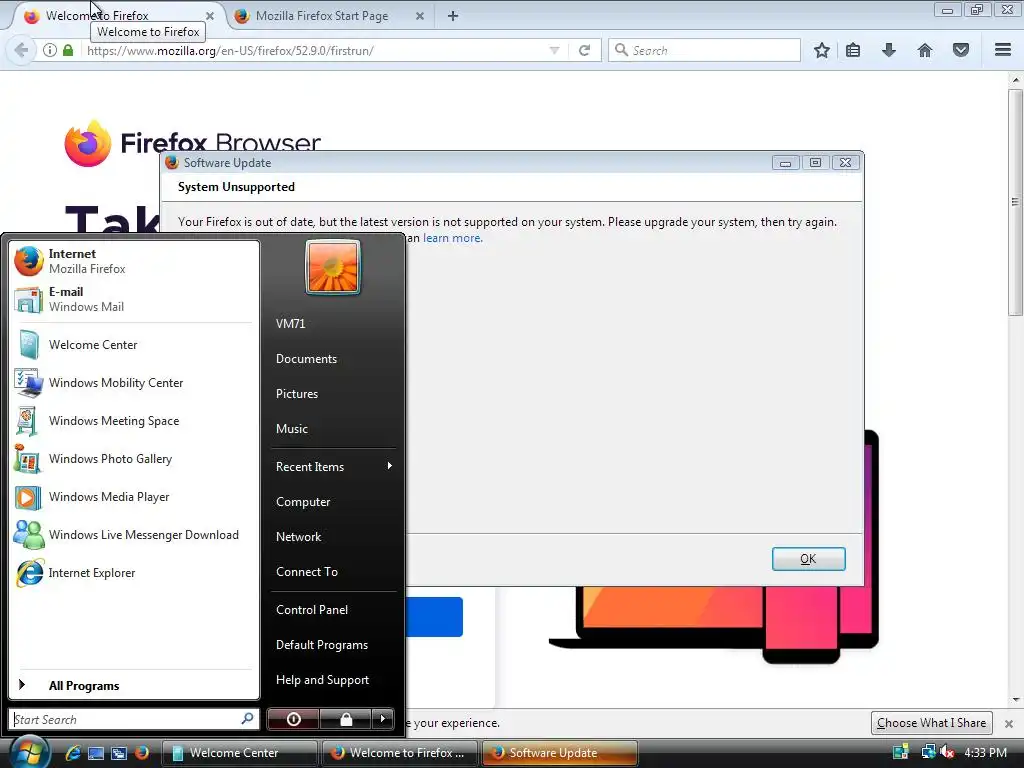1024x768 pixels.
Task: Open the shutdown options arrow menu
Action: (383, 719)
